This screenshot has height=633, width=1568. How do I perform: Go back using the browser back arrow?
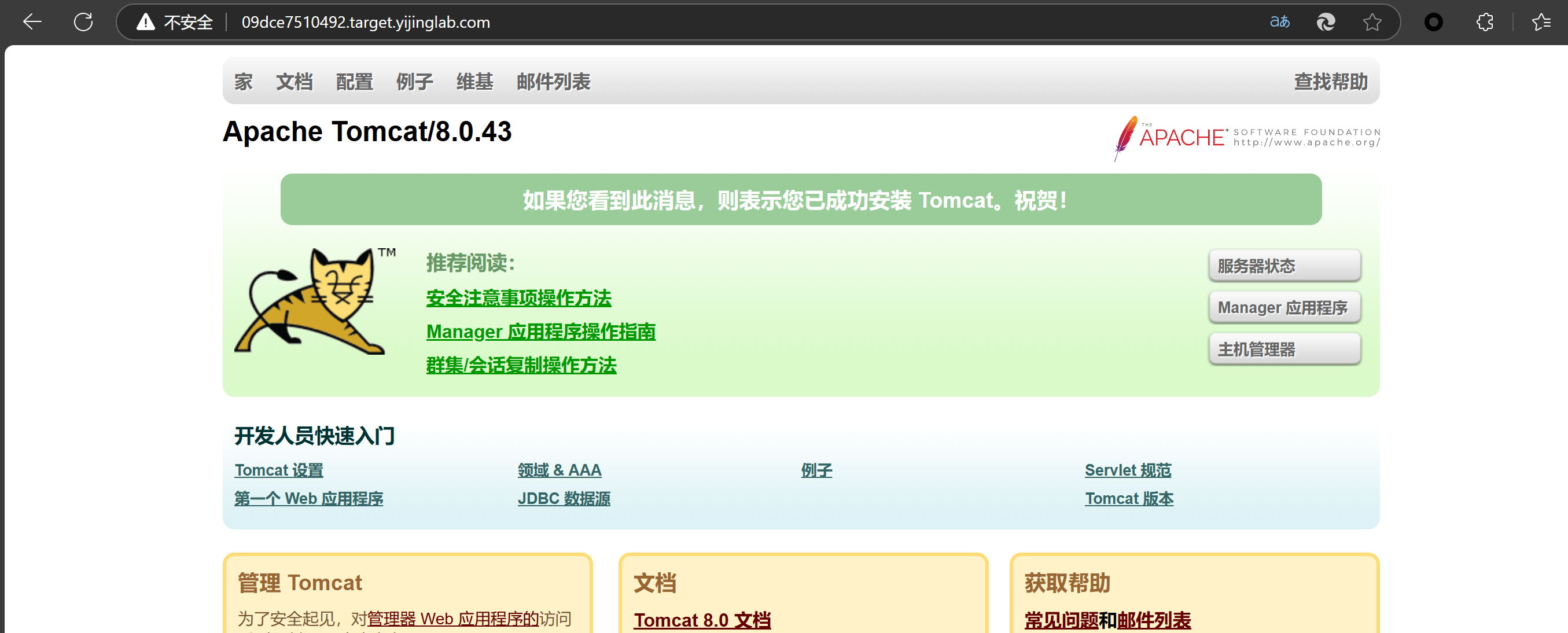32,23
